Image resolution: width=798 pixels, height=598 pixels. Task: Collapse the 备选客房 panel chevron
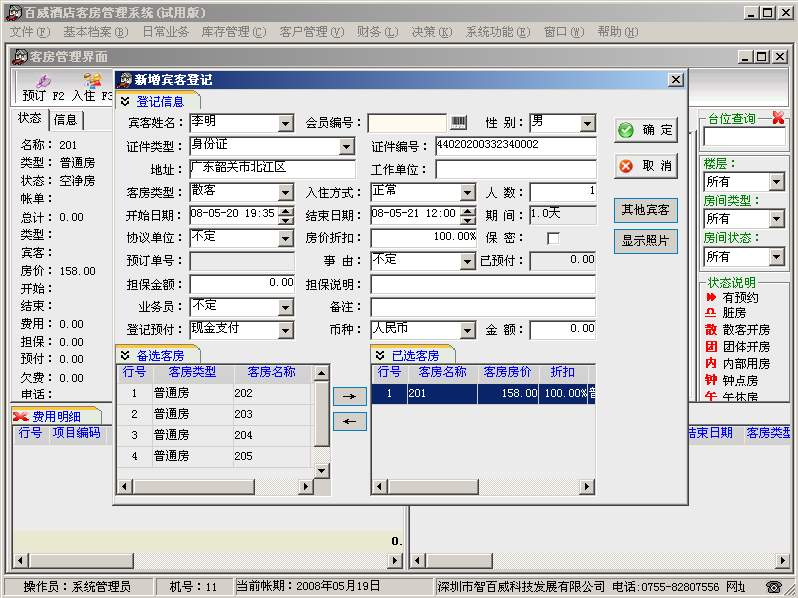[125, 355]
